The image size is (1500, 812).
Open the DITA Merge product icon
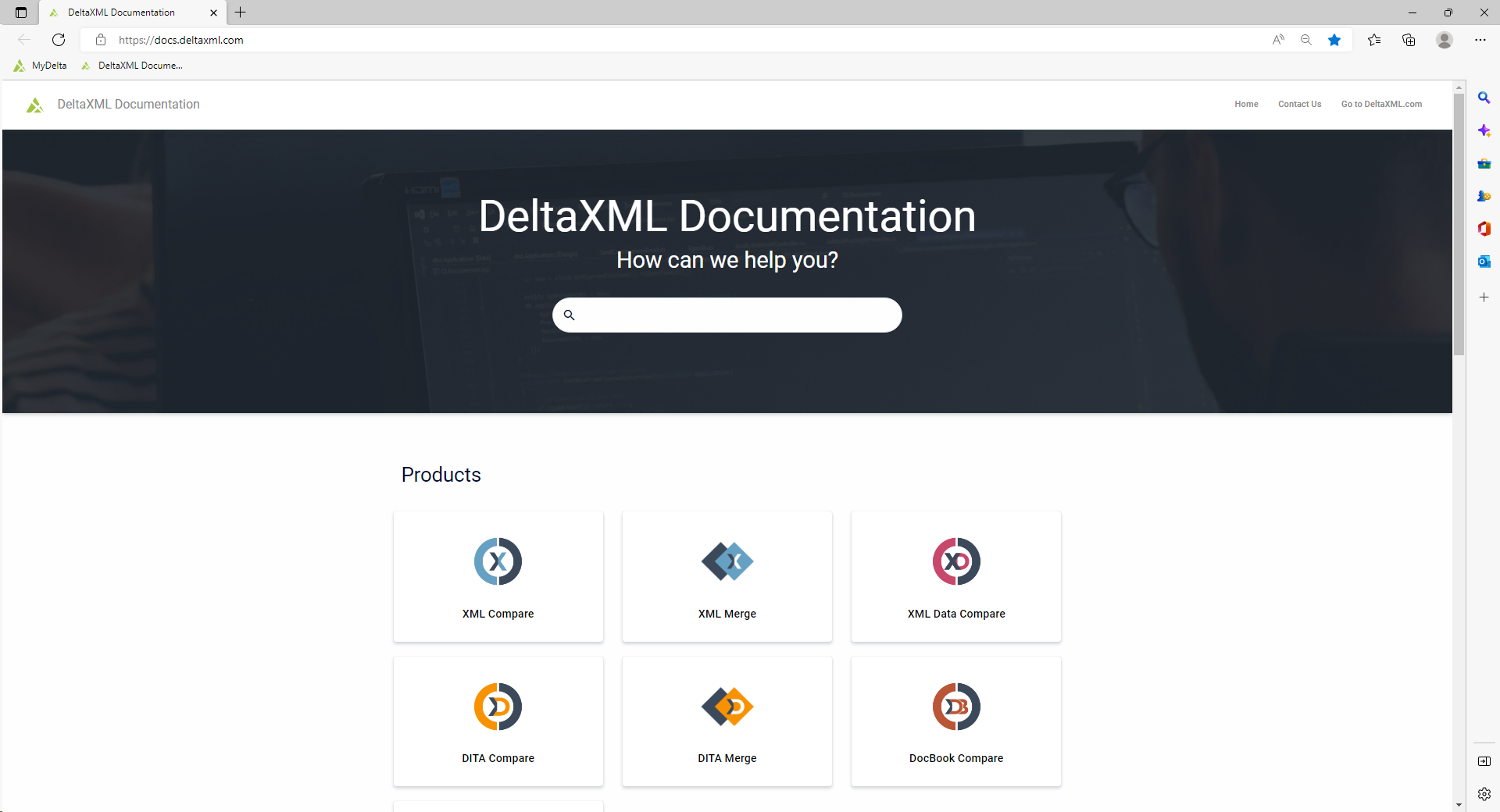tap(727, 707)
